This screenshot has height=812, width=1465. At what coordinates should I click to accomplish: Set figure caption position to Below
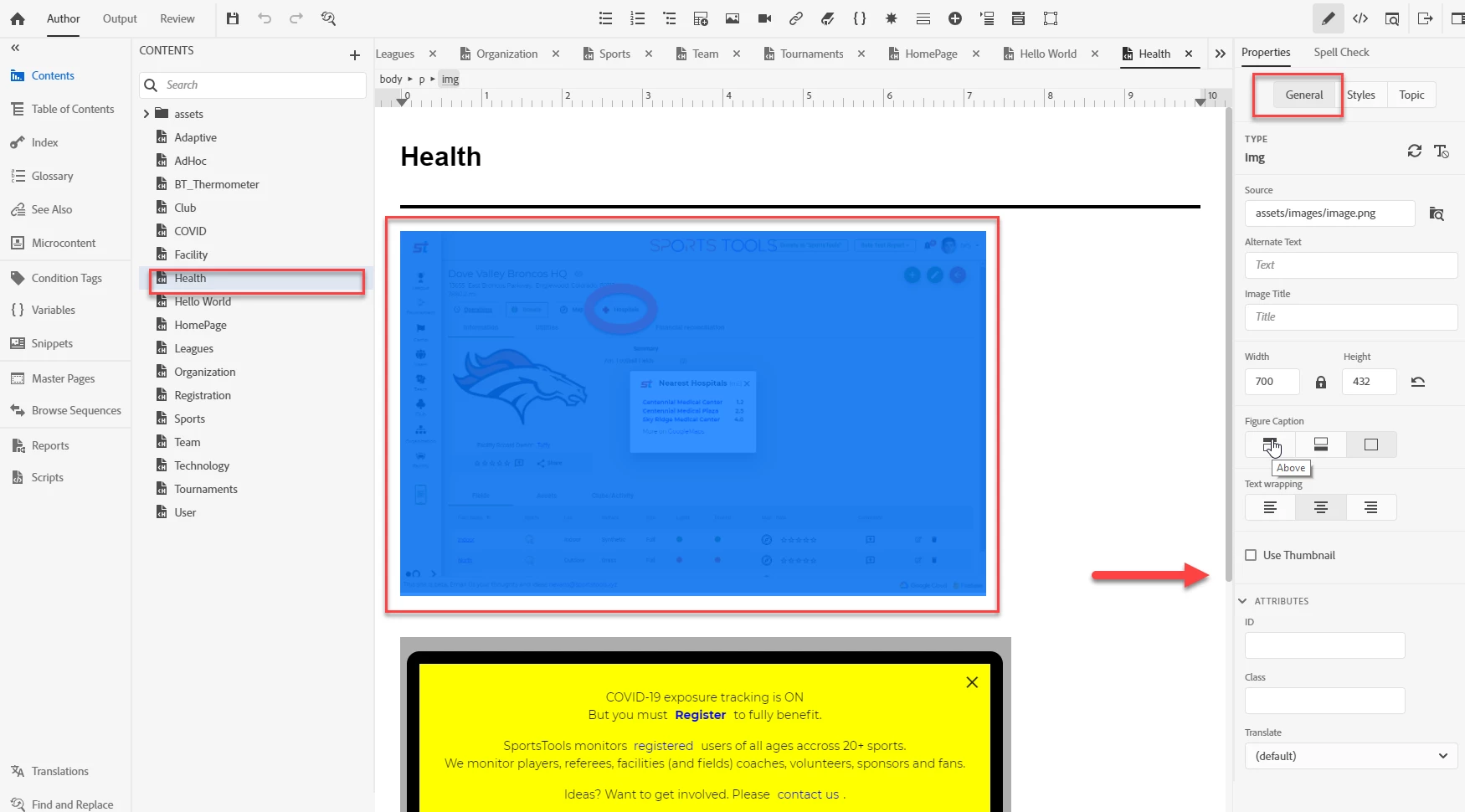[1321, 445]
